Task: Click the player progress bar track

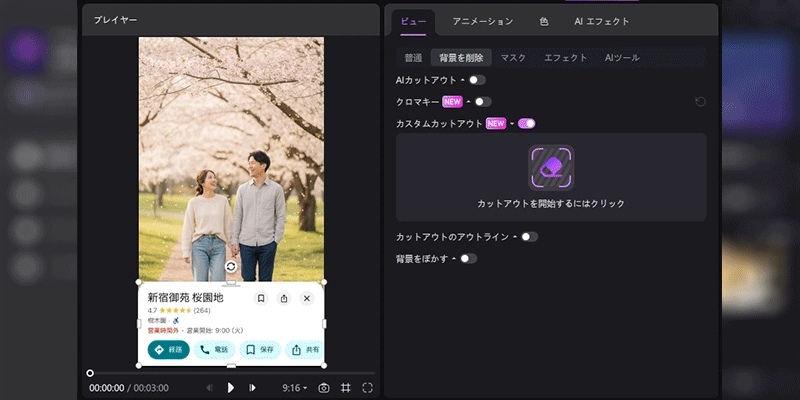Action: [232, 373]
